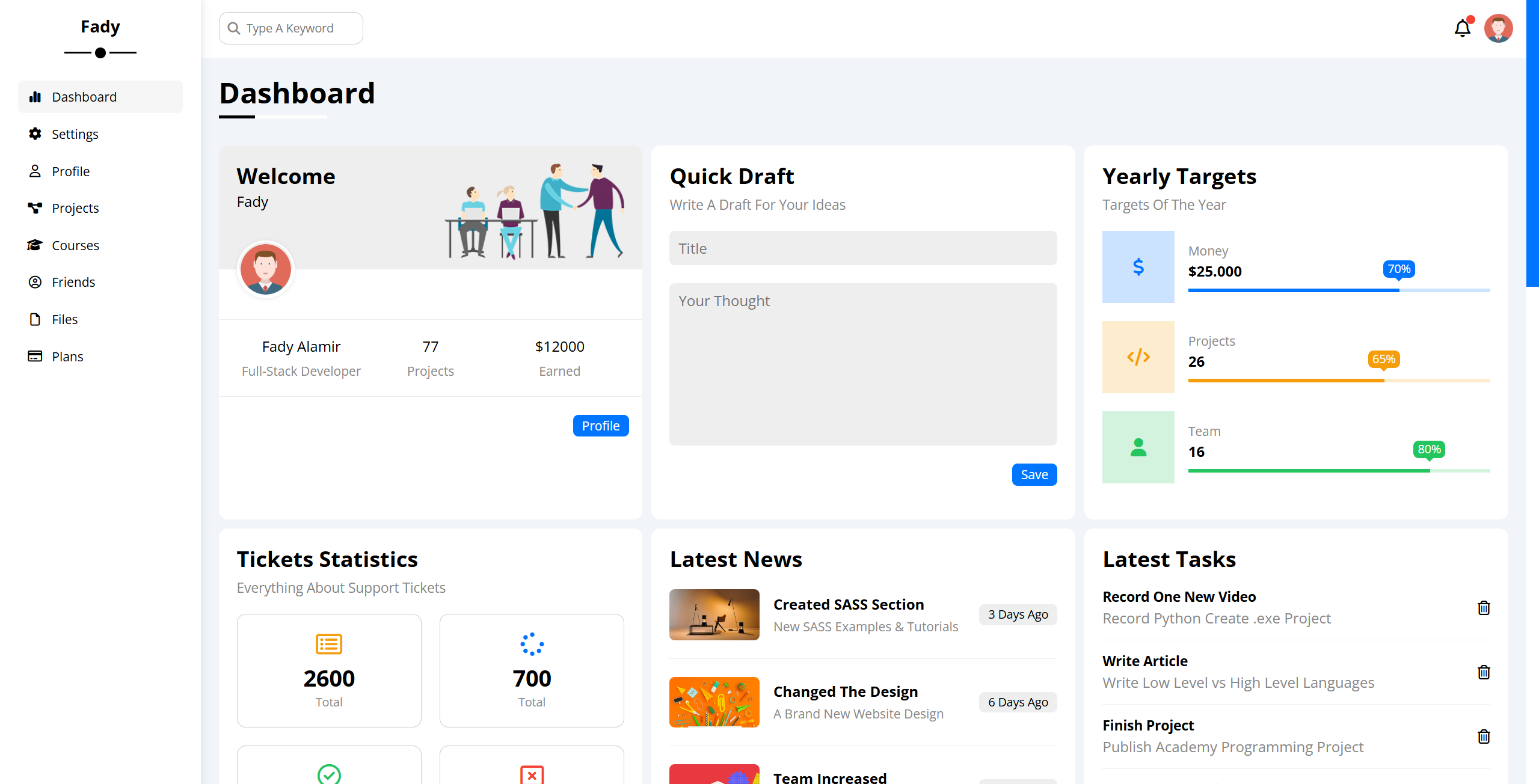
Task: Click the Fady logo title in the sidebar
Action: tap(100, 26)
